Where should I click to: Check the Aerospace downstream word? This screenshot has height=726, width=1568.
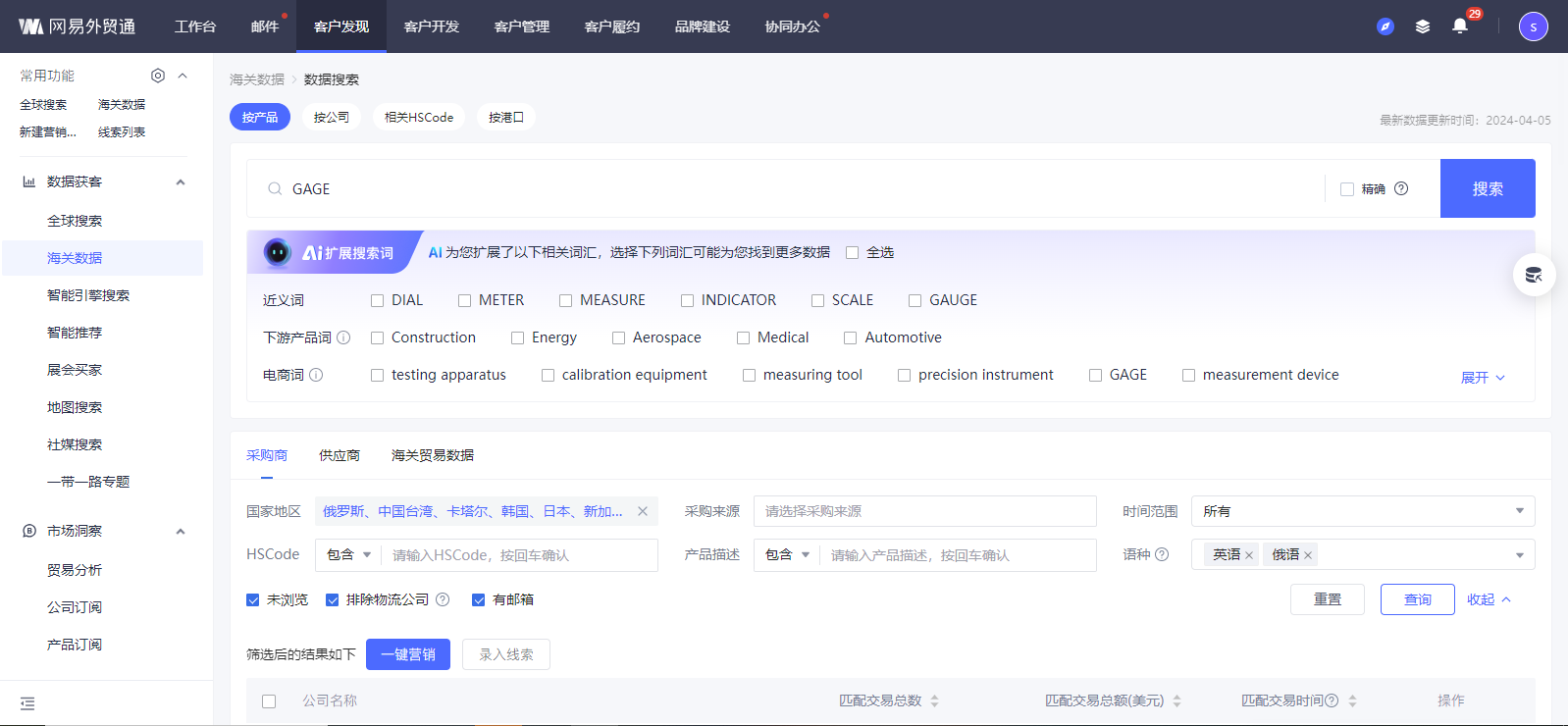(618, 337)
